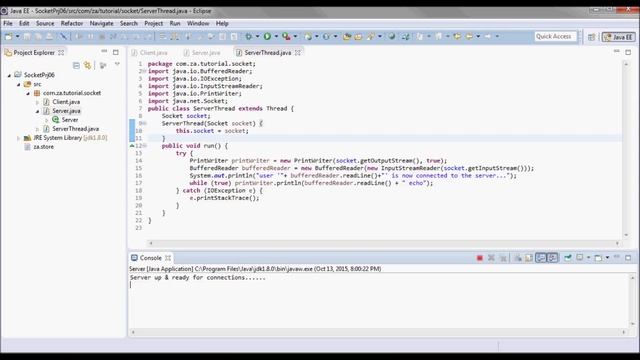The height and width of the screenshot is (360, 640).
Task: Click Collapse All icon in Project Explorer
Action: coord(76,65)
